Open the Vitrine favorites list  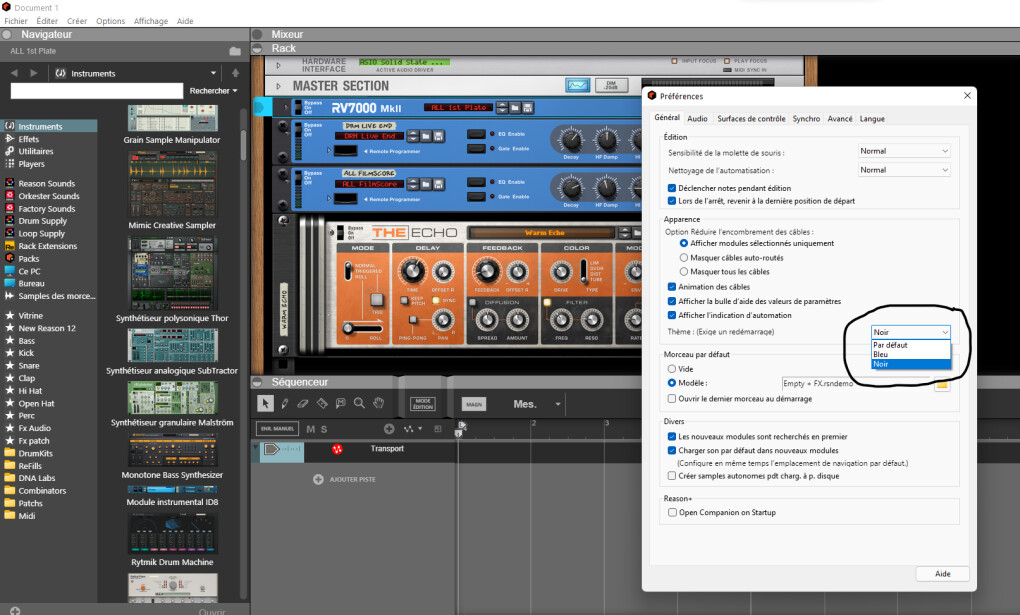click(x=31, y=316)
